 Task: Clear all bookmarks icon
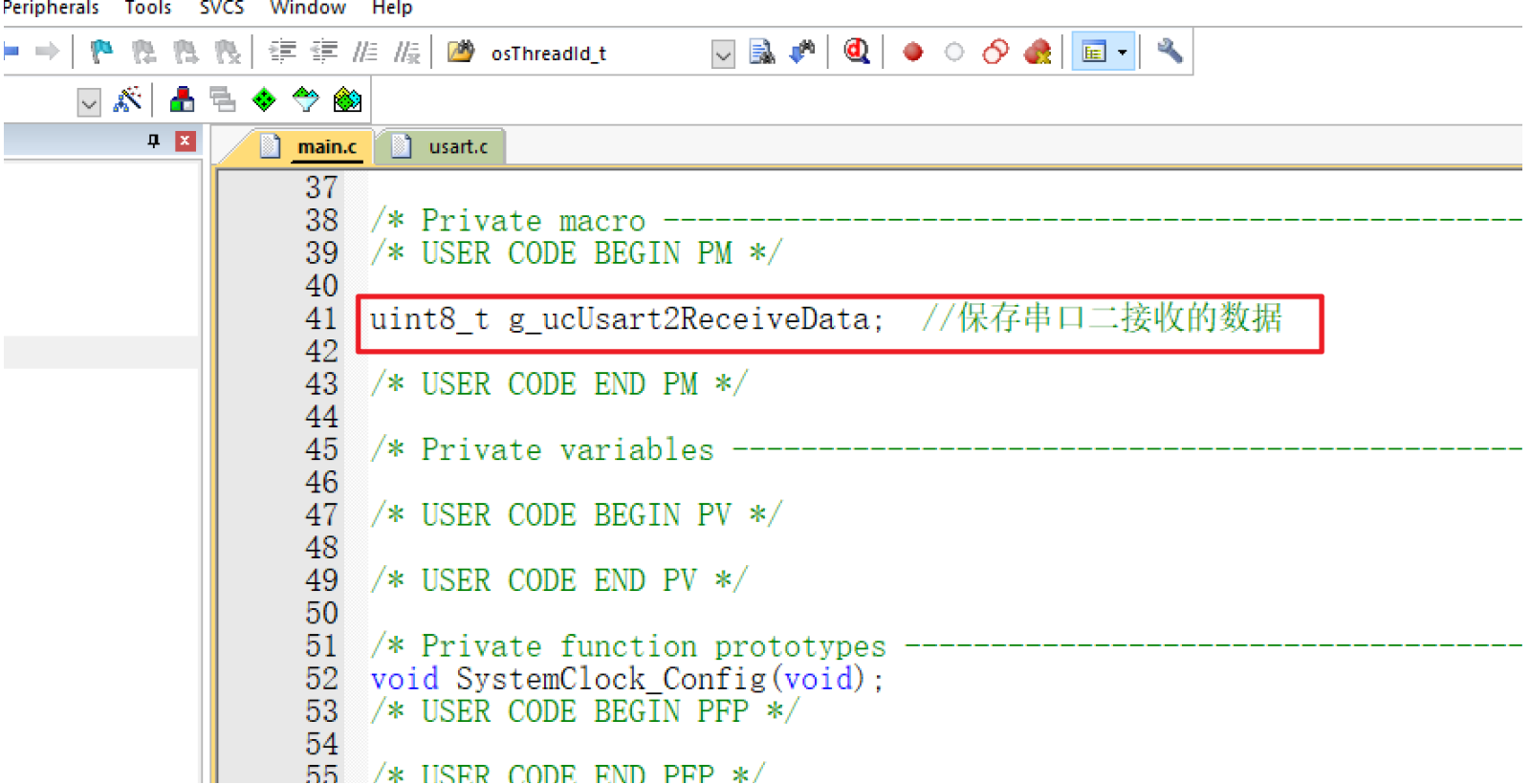pos(228,52)
